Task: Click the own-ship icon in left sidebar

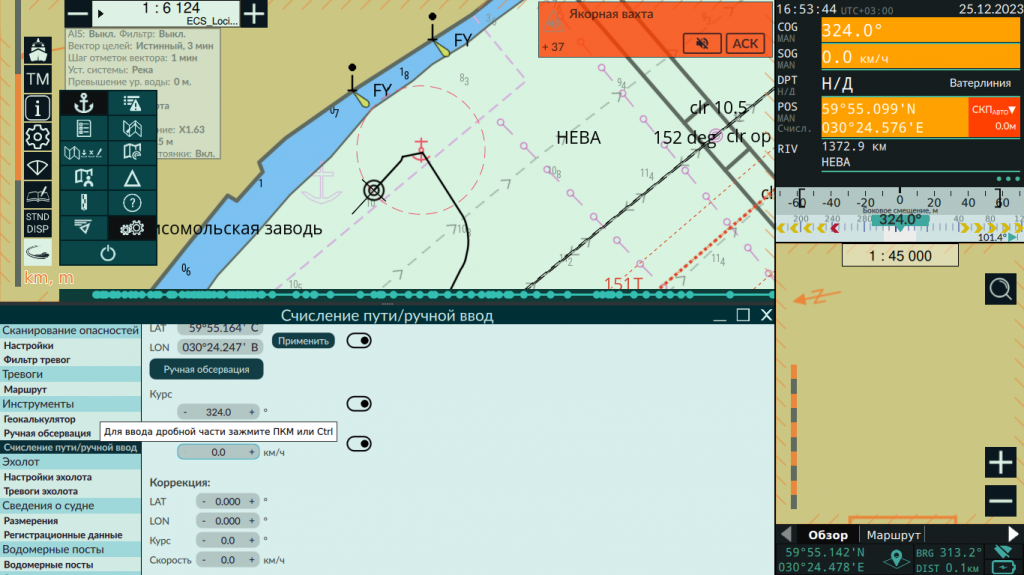Action: (37, 50)
